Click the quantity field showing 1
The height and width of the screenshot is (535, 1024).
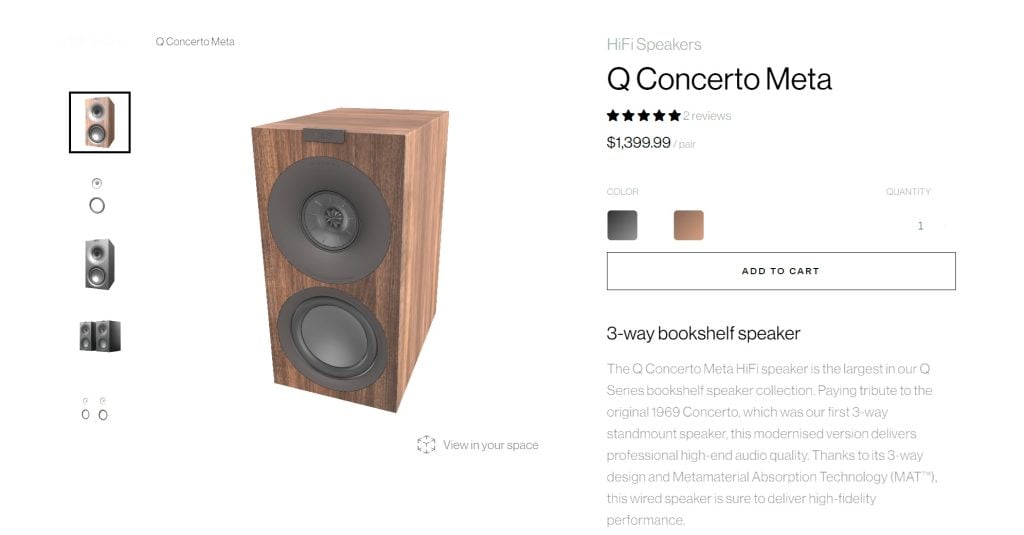921,225
